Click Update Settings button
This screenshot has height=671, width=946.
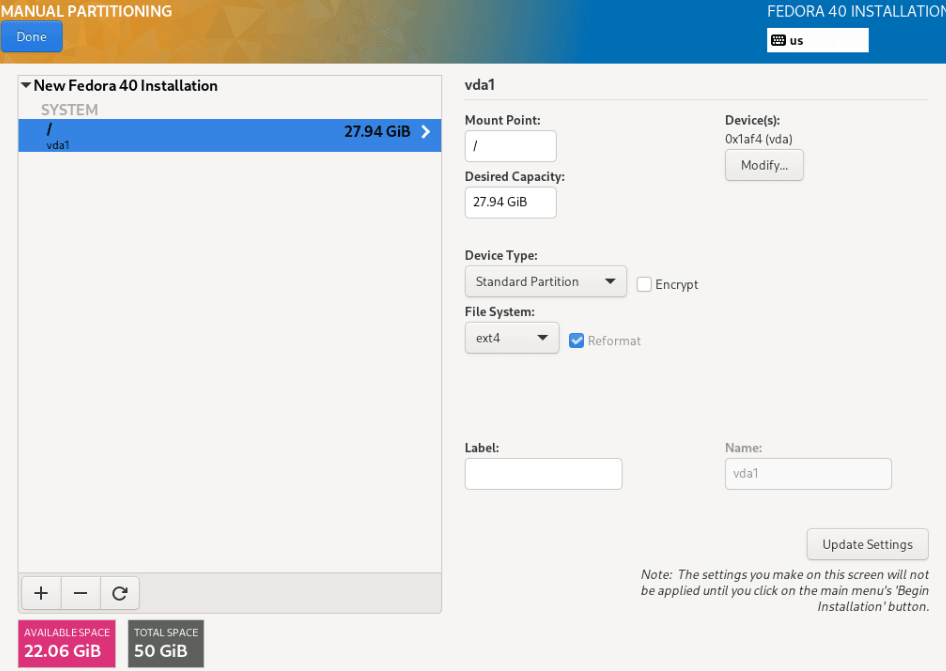point(867,544)
